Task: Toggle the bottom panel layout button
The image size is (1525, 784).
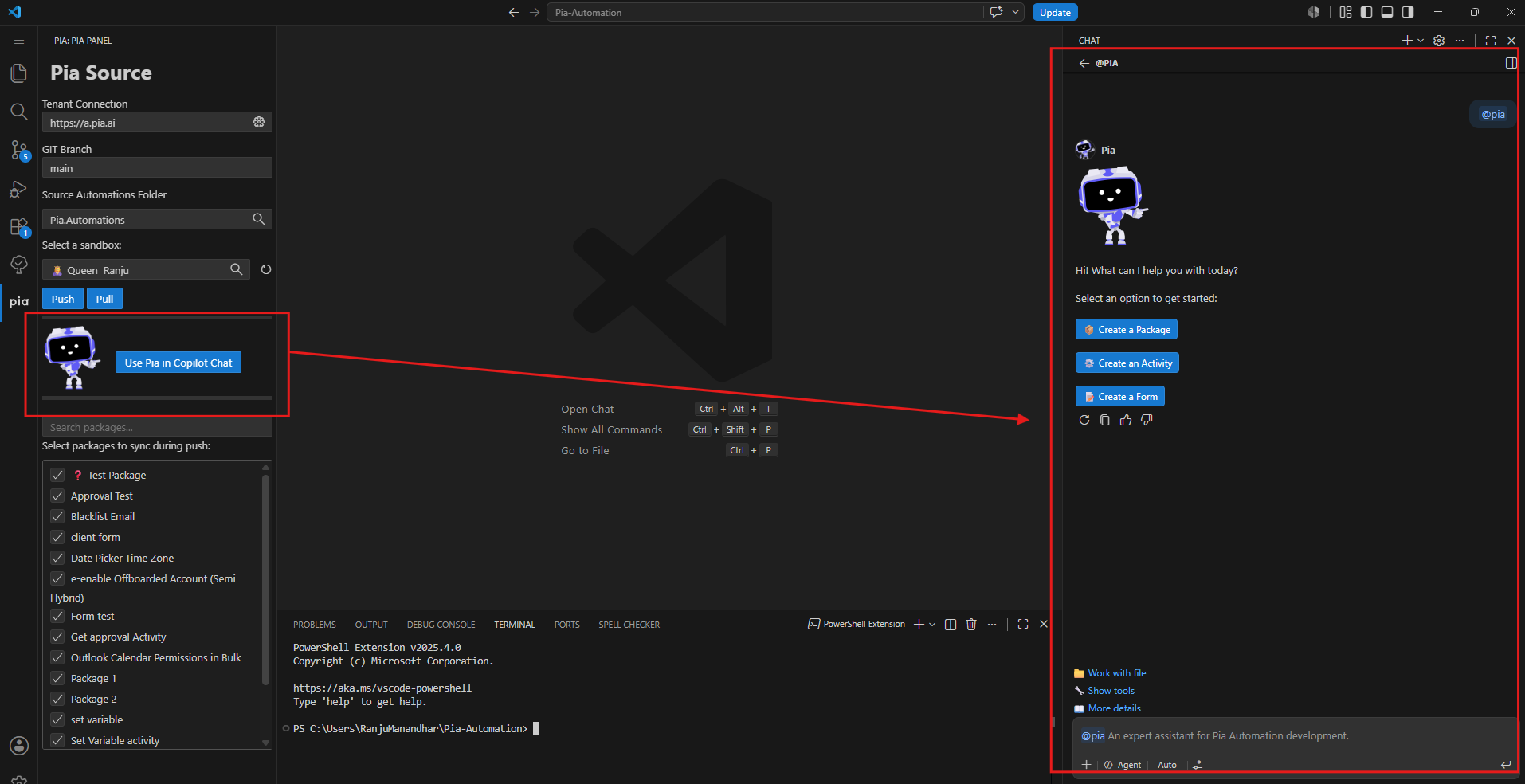Action: [x=1387, y=12]
